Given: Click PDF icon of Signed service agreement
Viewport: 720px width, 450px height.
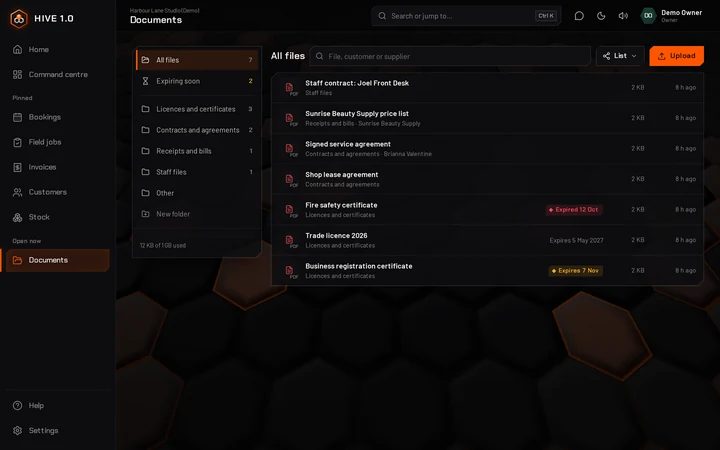Looking at the screenshot, I should pyautogui.click(x=290, y=149).
